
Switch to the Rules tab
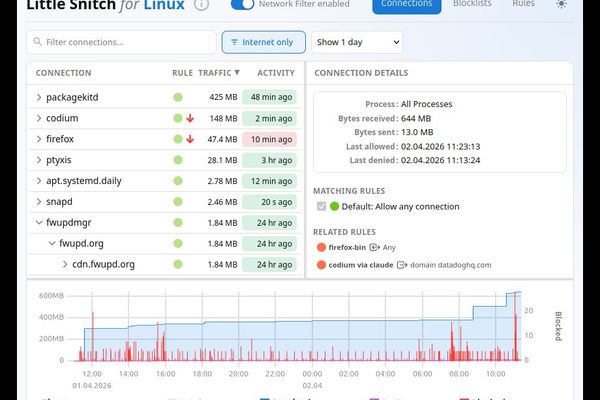coord(523,4)
